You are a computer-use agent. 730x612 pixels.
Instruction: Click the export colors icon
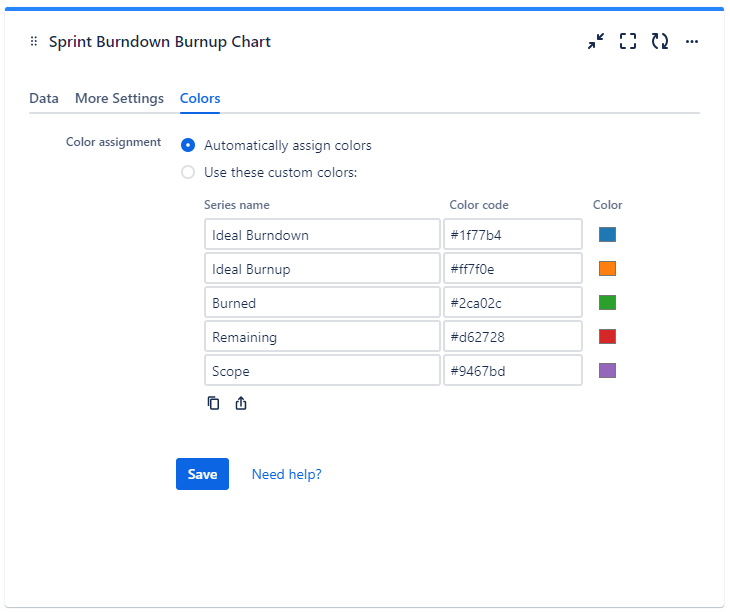tap(241, 403)
